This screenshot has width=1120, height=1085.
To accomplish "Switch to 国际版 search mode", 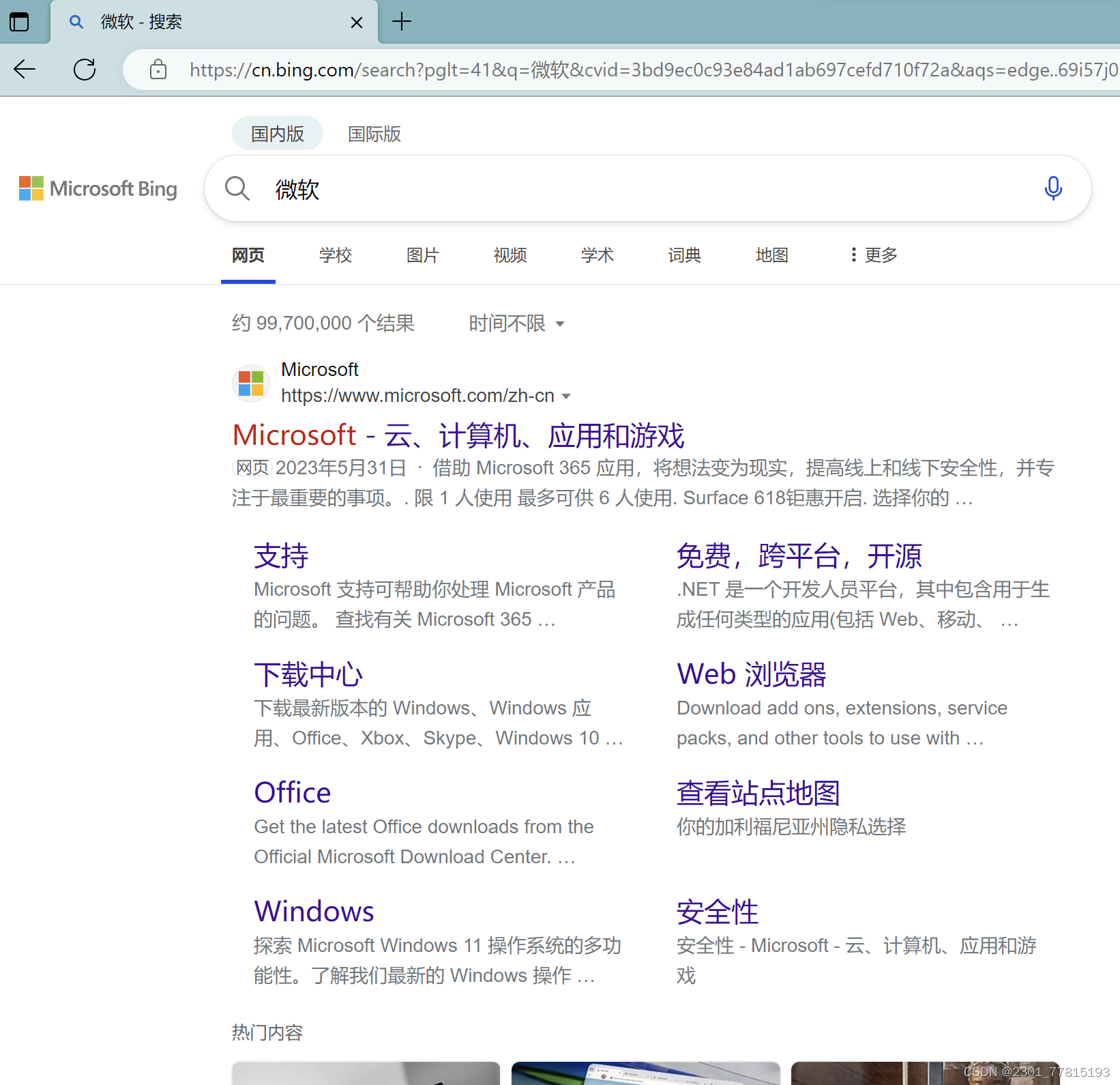I will tap(374, 134).
